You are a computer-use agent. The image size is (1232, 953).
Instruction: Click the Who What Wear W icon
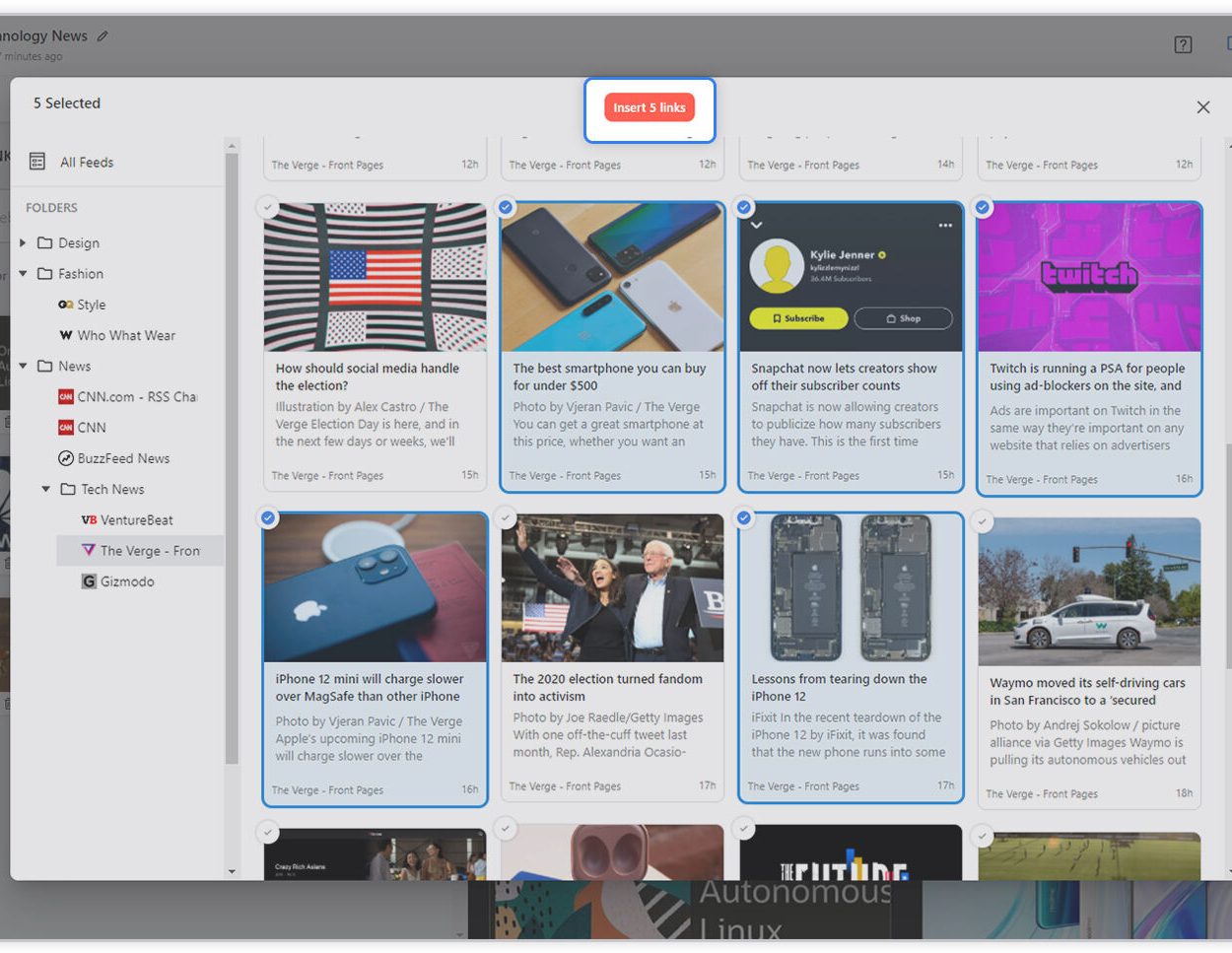[x=66, y=335]
